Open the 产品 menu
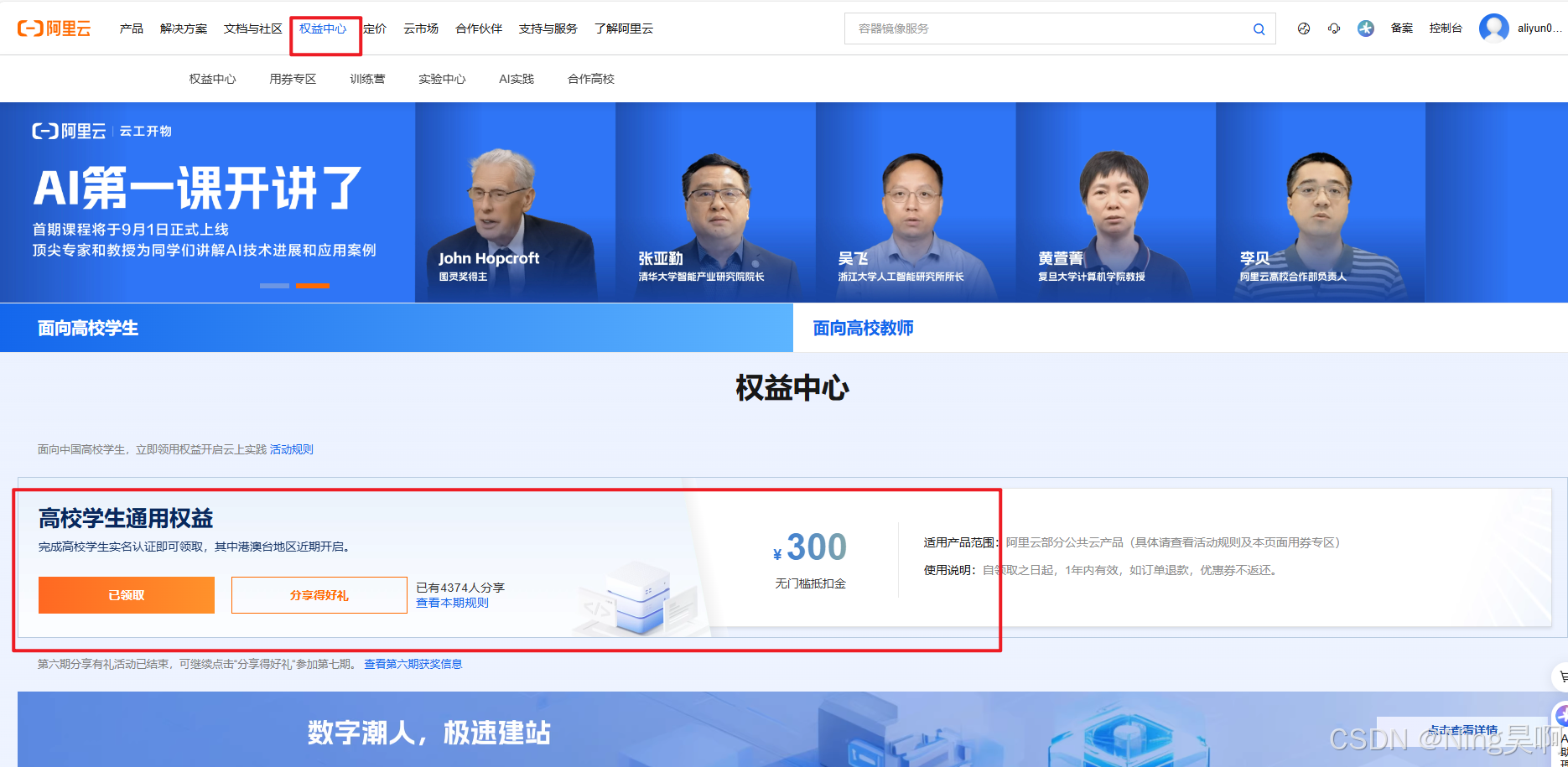Screen dimensions: 1568x767 click(132, 29)
